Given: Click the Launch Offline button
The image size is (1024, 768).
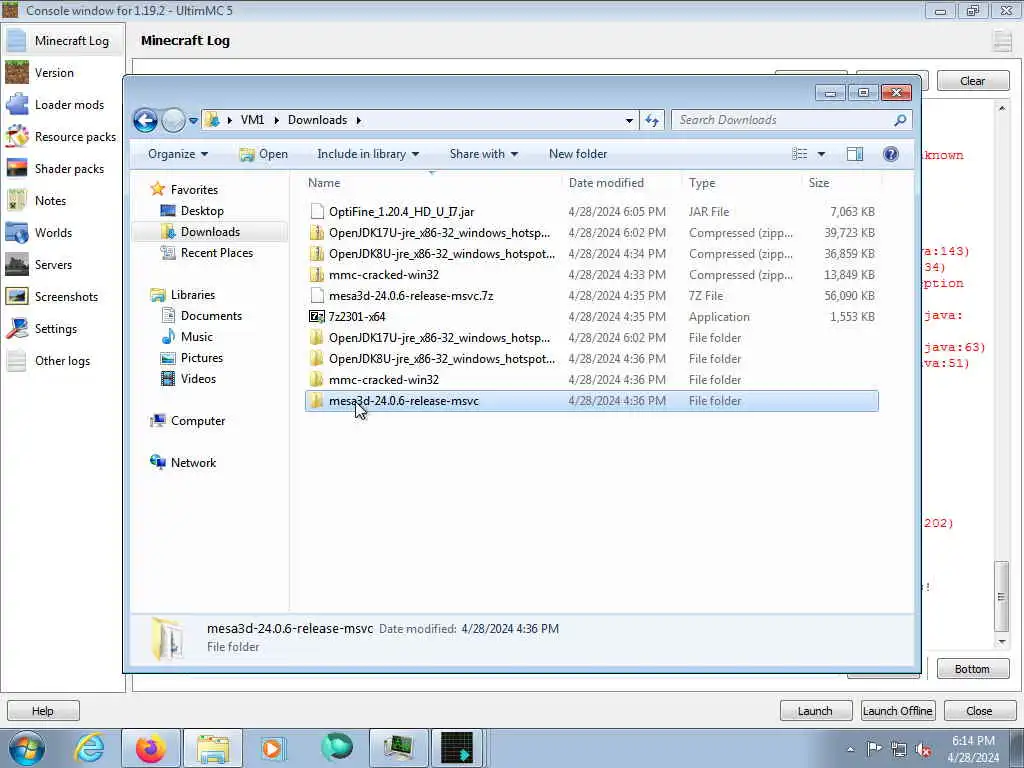Looking at the screenshot, I should (x=897, y=711).
